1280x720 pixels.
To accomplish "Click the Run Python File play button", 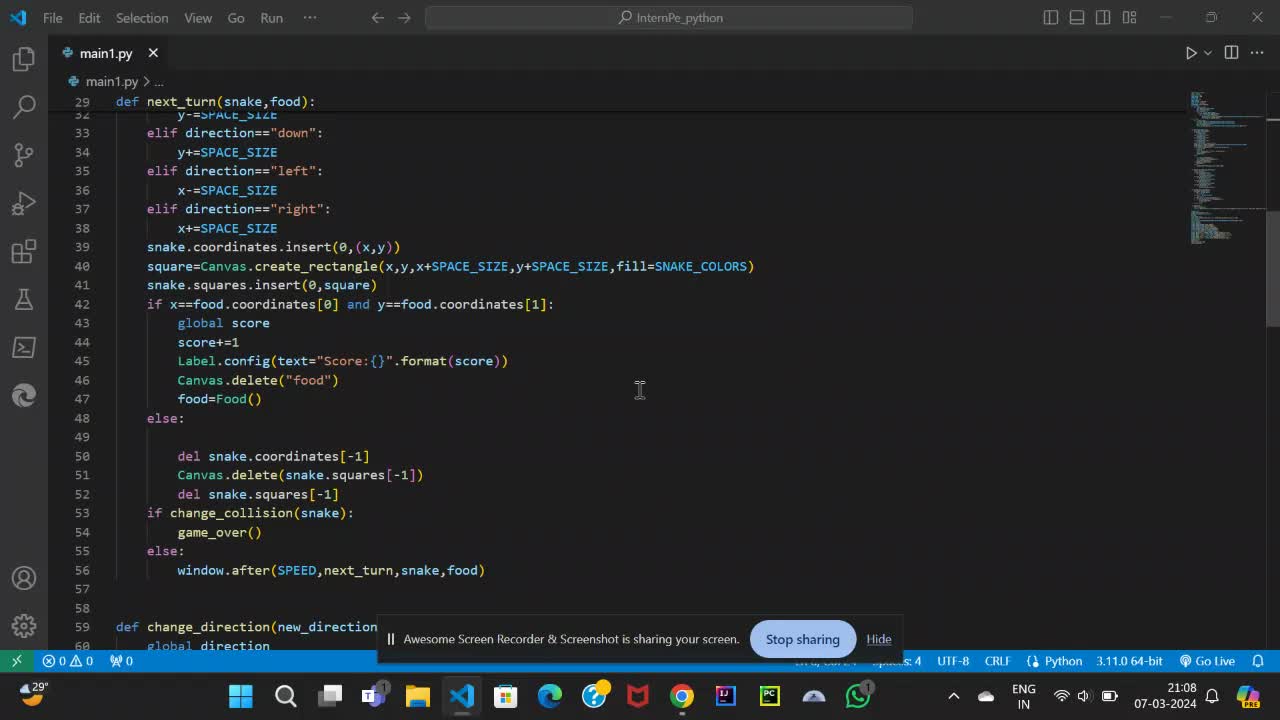I will coord(1190,53).
